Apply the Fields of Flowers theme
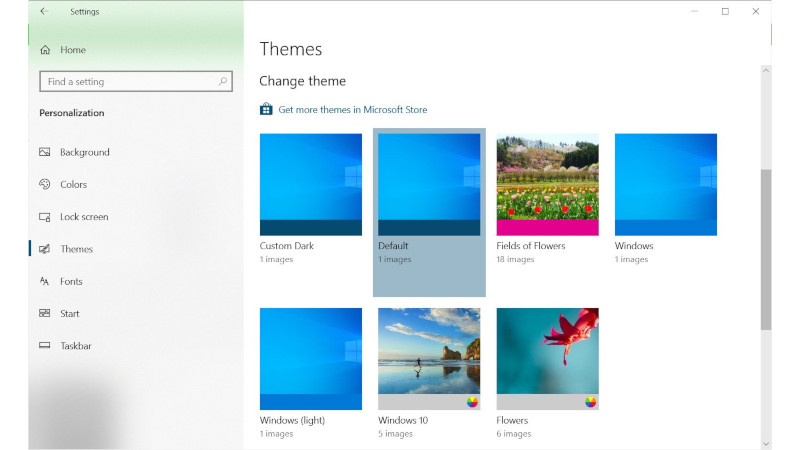This screenshot has height=450, width=800. 547,184
